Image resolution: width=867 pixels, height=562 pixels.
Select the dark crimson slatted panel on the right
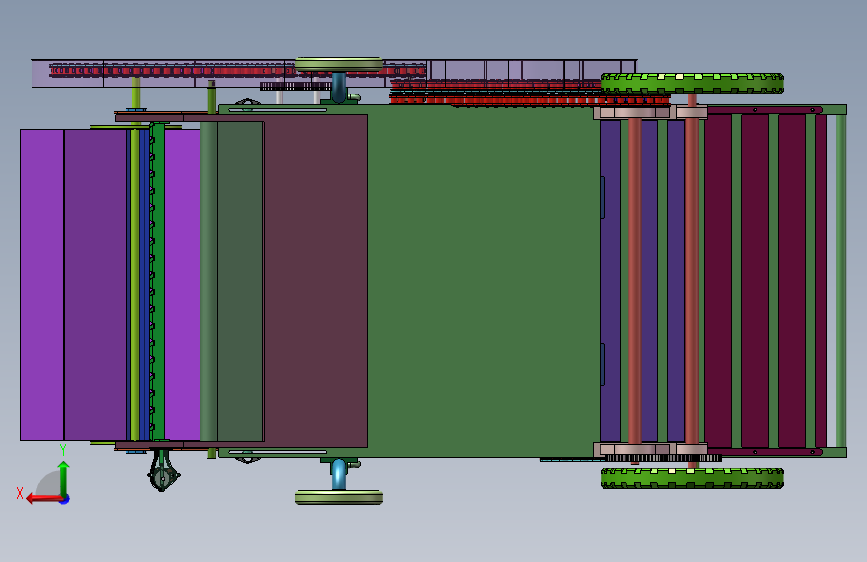click(x=765, y=281)
